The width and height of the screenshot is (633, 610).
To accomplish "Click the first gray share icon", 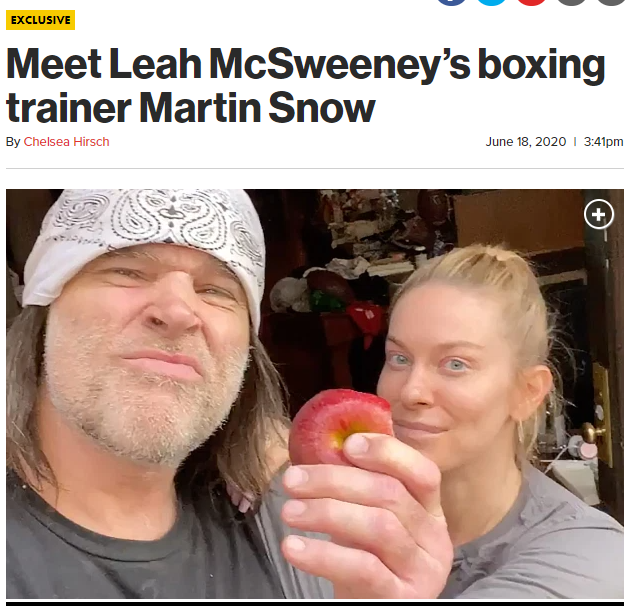I will tap(571, 2).
